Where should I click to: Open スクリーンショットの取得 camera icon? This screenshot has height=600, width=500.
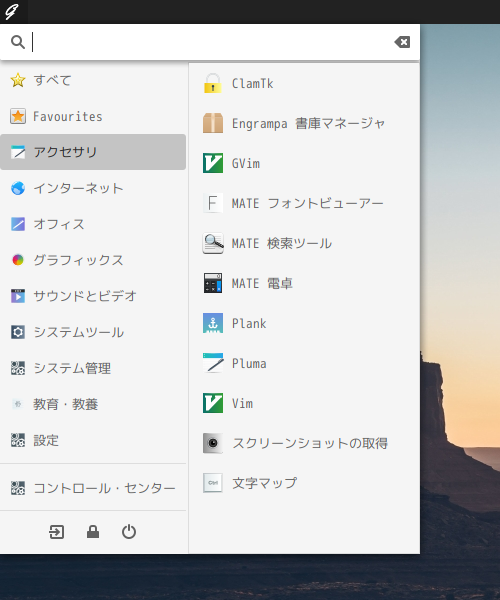pos(213,443)
